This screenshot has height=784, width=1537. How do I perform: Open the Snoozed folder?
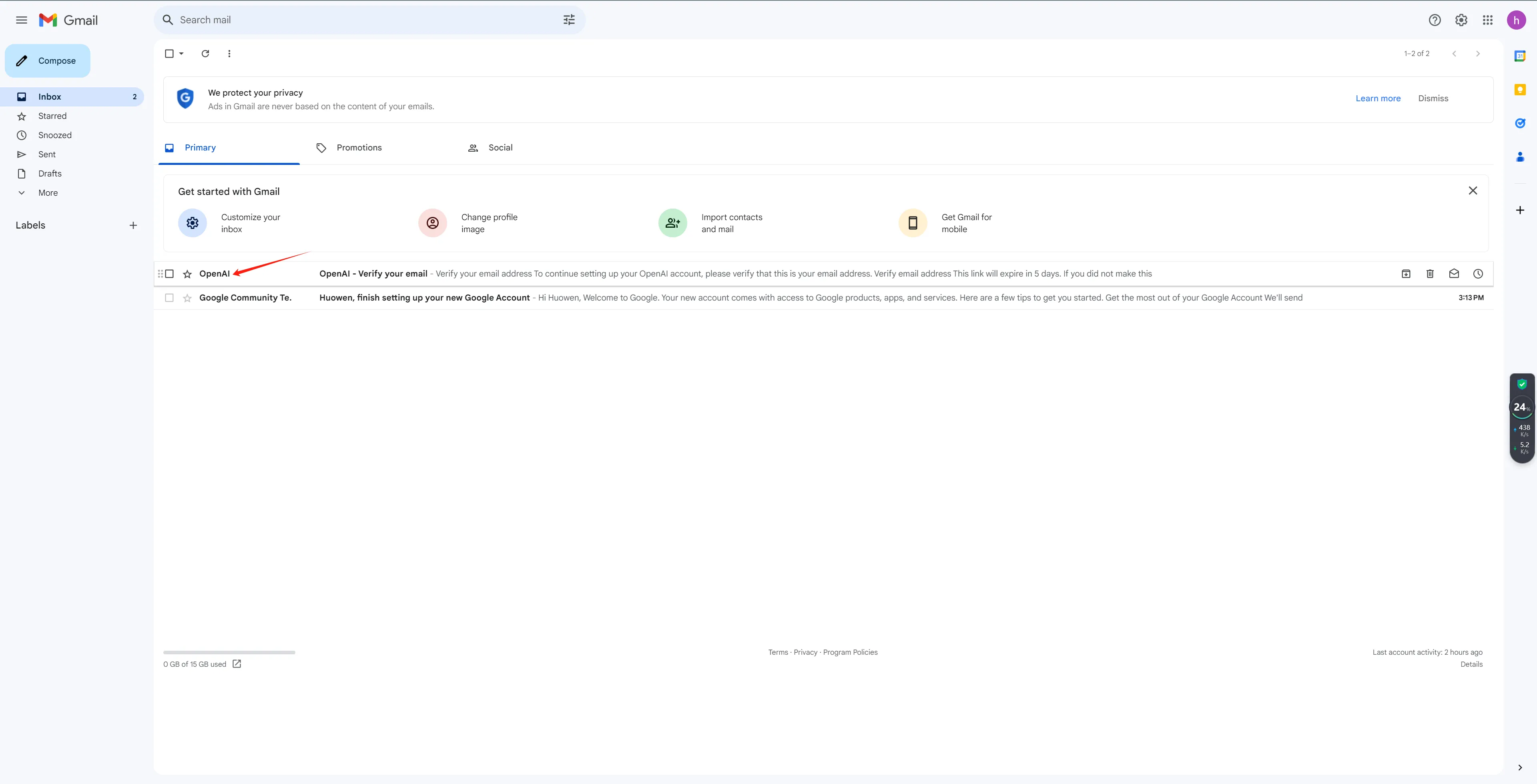click(x=72, y=135)
